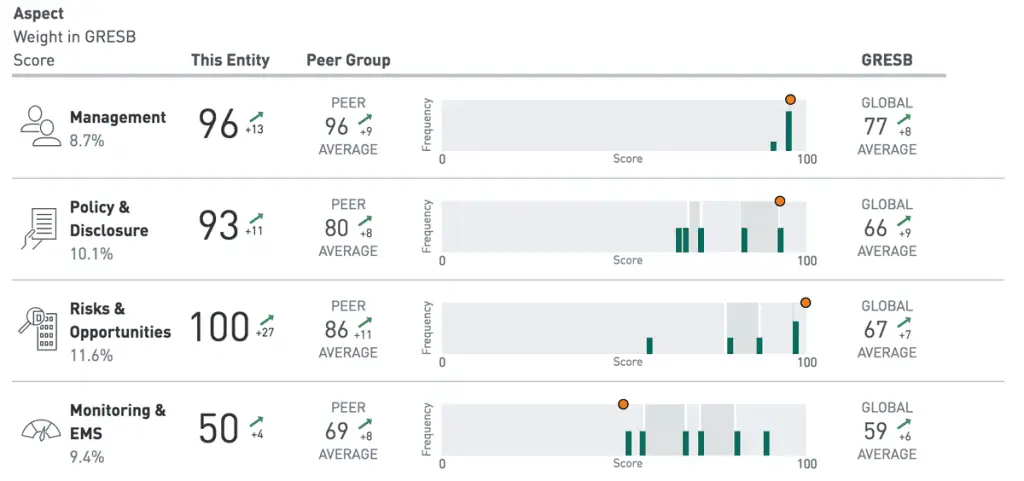Click the orange dot above Monitoring & EMS histogram
The width and height of the screenshot is (1024, 481).
click(622, 405)
